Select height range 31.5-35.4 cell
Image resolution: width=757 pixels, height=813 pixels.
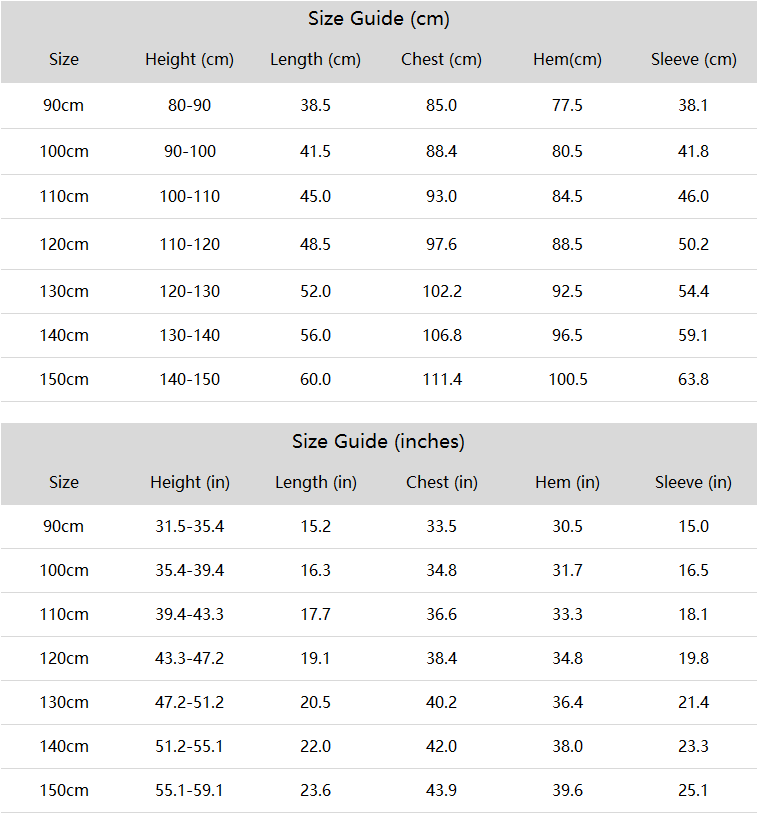coord(190,527)
